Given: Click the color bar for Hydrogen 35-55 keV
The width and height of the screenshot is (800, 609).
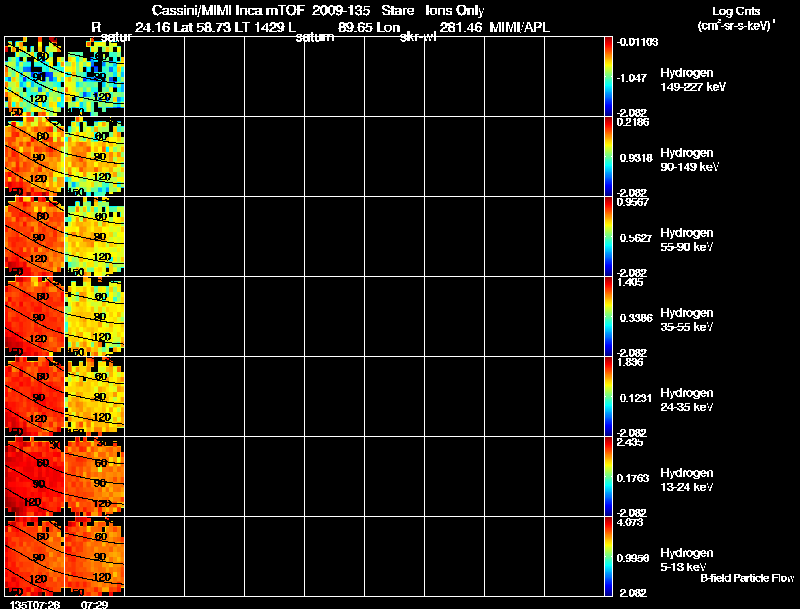Looking at the screenshot, I should (608, 316).
